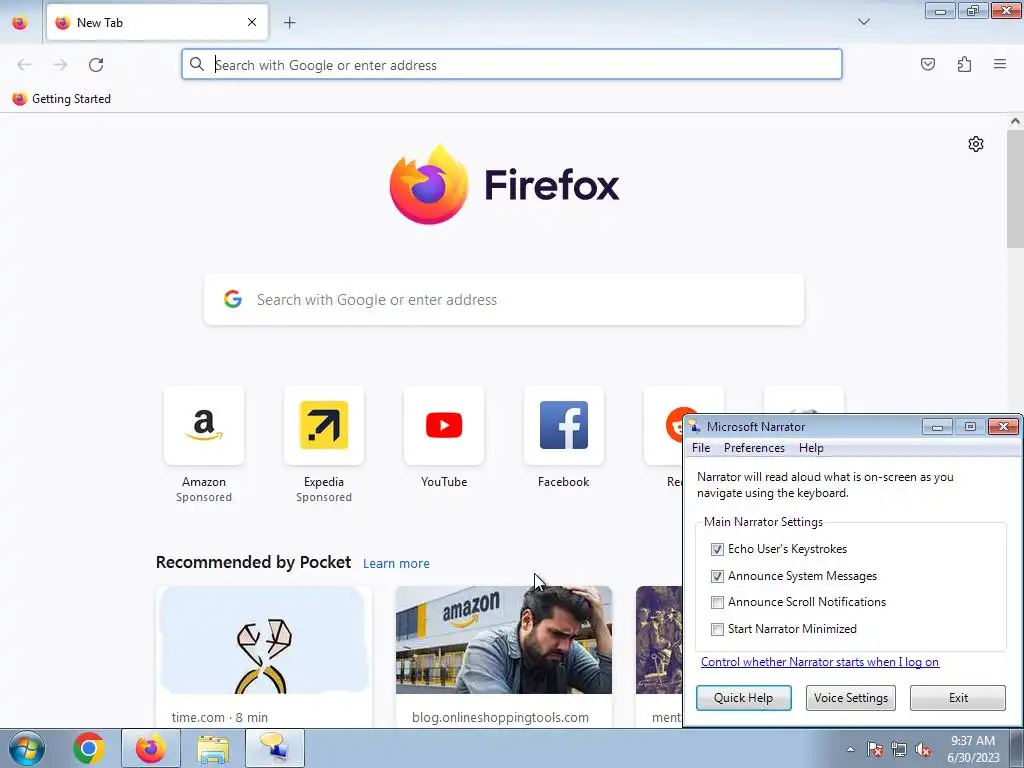Screen dimensions: 1024x768
Task: Click the Microsoft Narrator title bar icon
Action: (x=694, y=426)
